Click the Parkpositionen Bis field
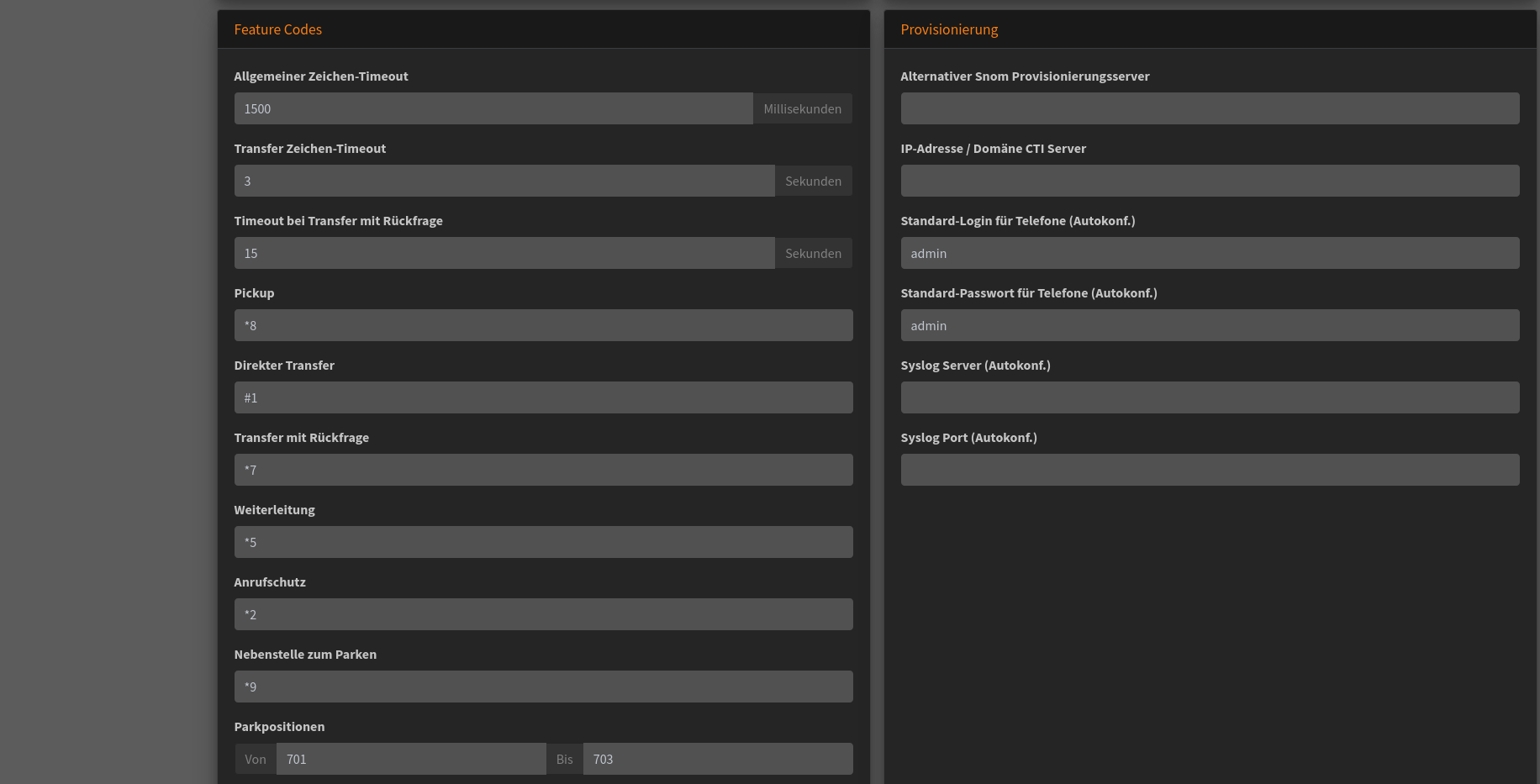 [x=717, y=759]
